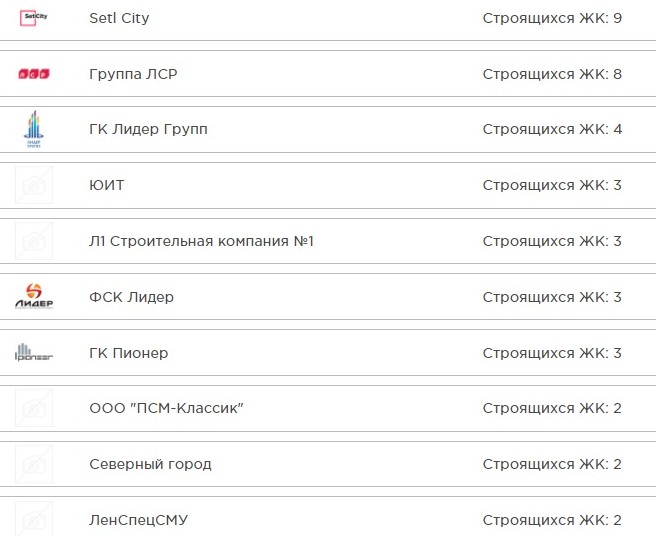Go to Л1 Строительная компания №1
Viewport: 656px width, 536px height.
pyautogui.click(x=201, y=241)
